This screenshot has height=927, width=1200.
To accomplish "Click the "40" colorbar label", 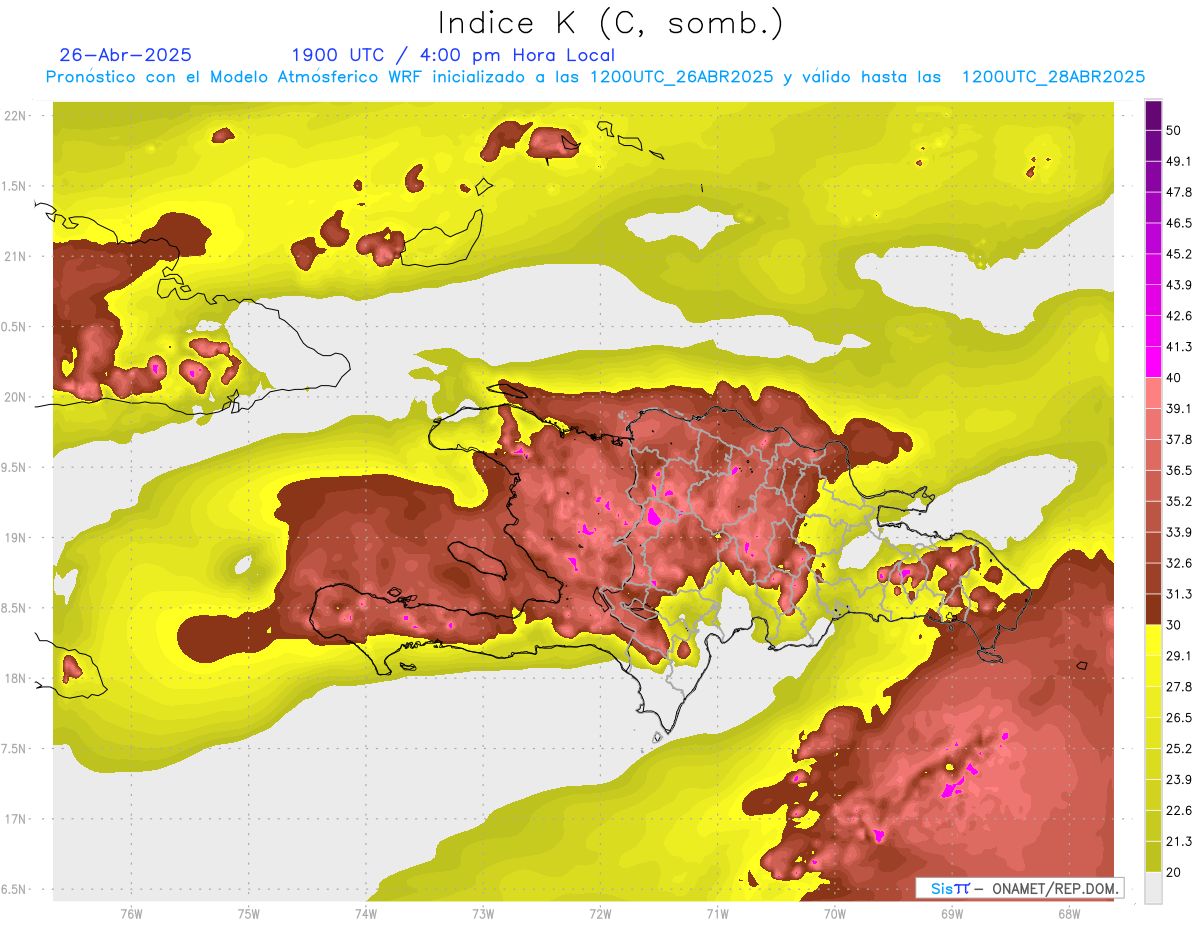I will 1173,378.
